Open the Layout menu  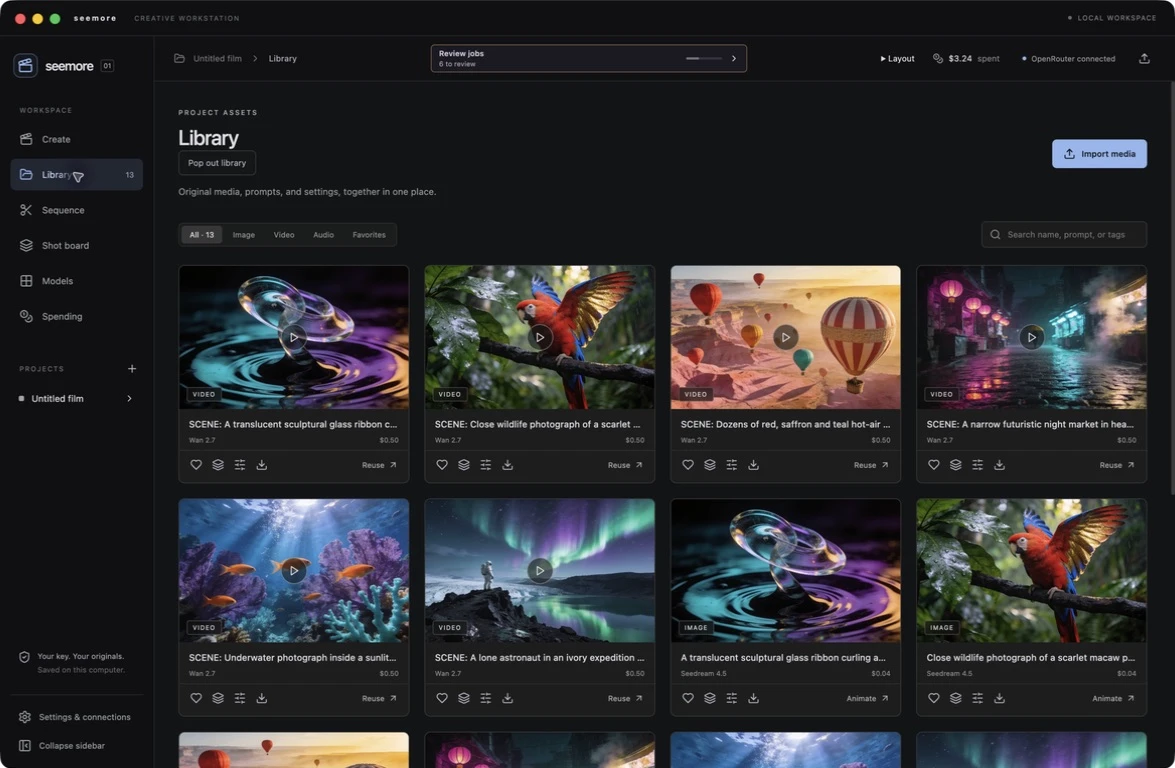tap(897, 58)
